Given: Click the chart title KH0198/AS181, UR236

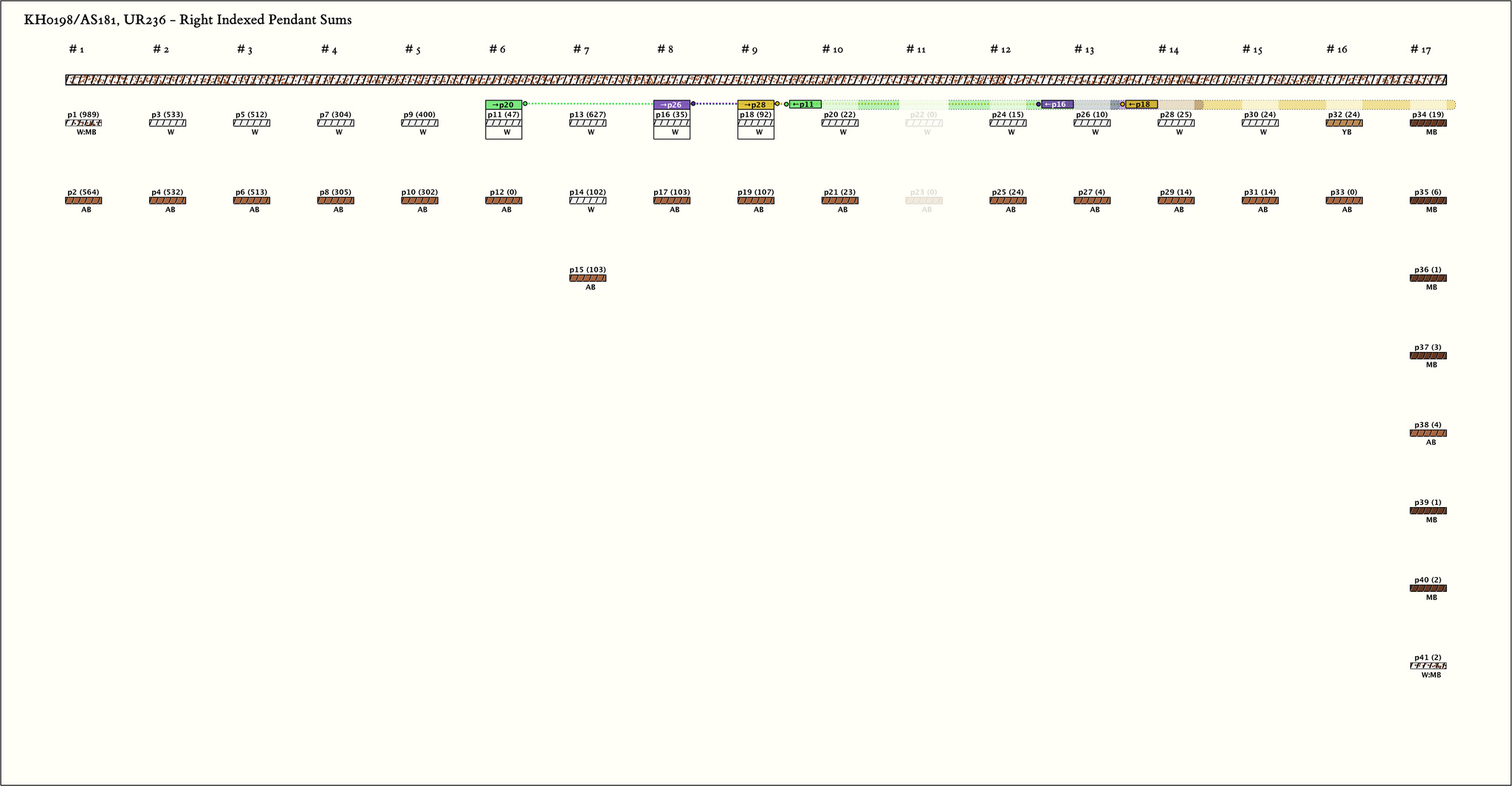Looking at the screenshot, I should click(188, 20).
